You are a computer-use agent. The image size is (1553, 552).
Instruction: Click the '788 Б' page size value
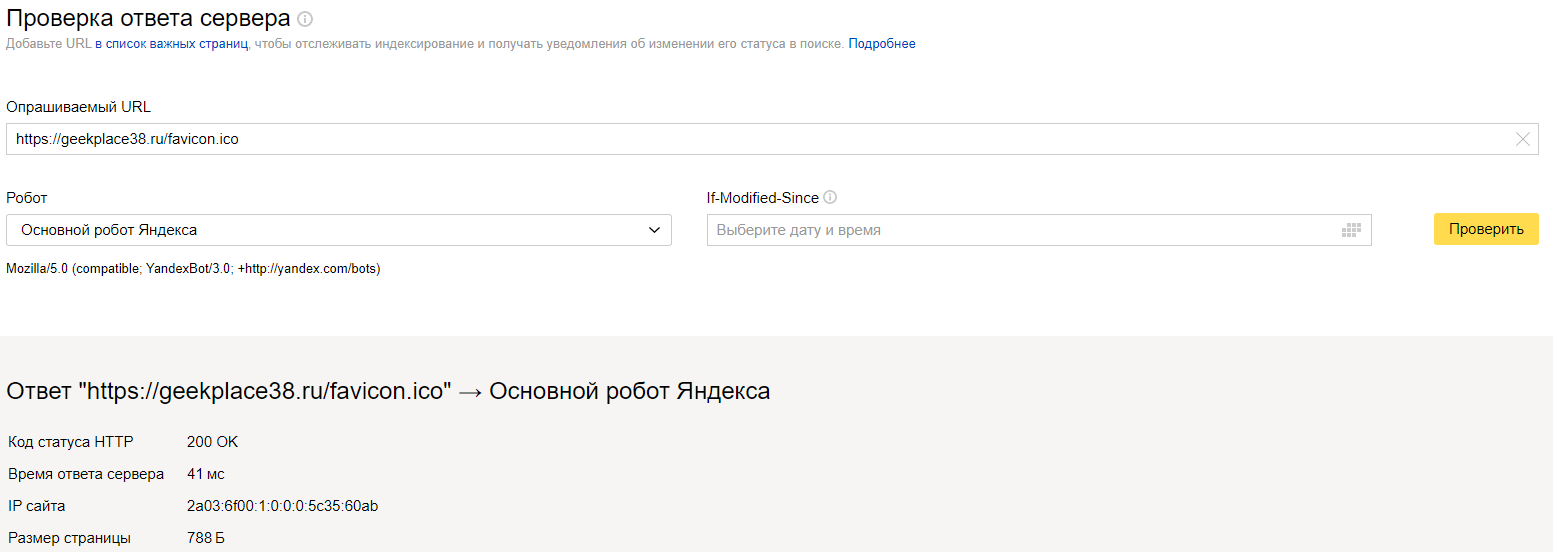(206, 538)
